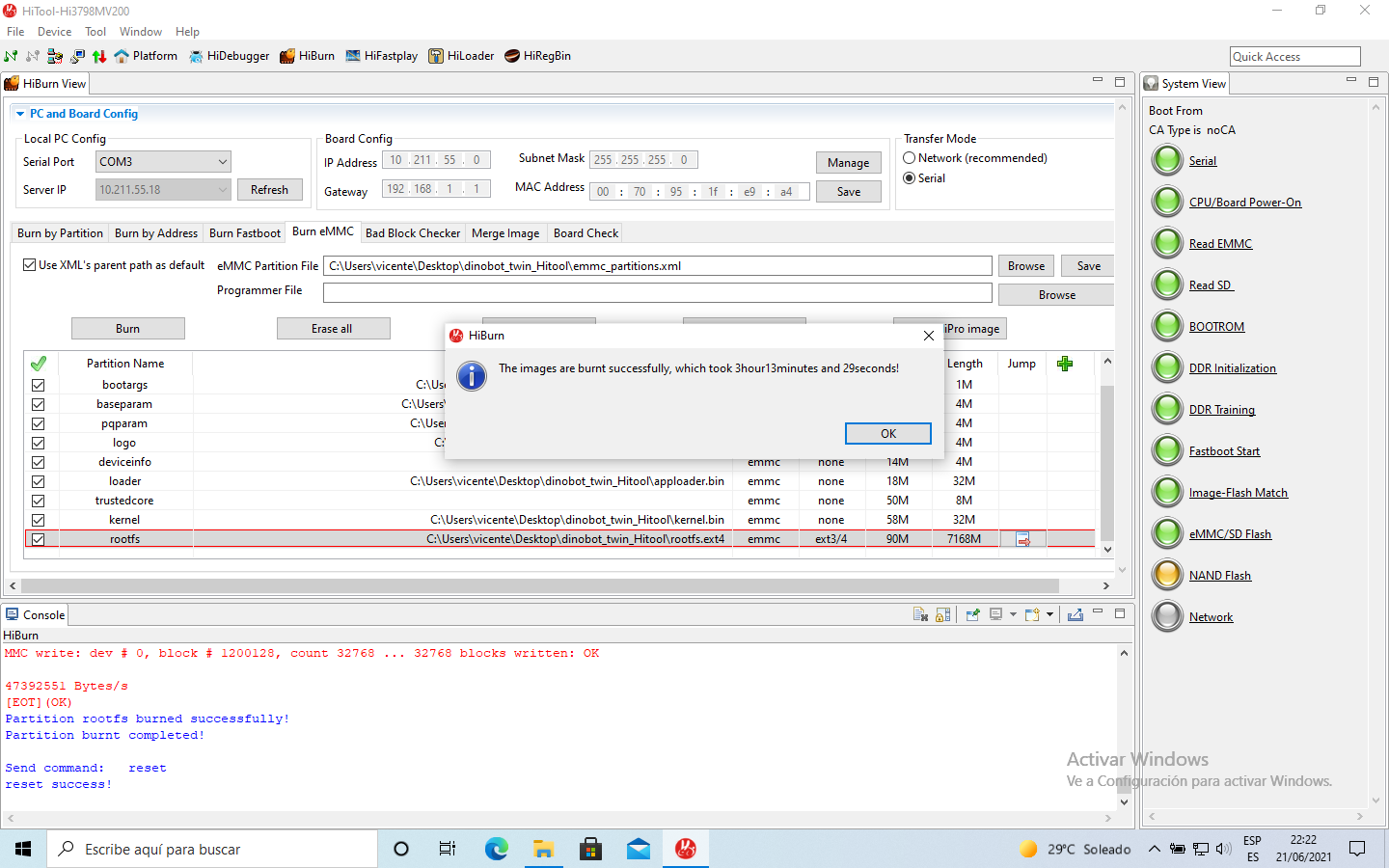1389x868 pixels.
Task: Open the Device menu
Action: (x=54, y=32)
